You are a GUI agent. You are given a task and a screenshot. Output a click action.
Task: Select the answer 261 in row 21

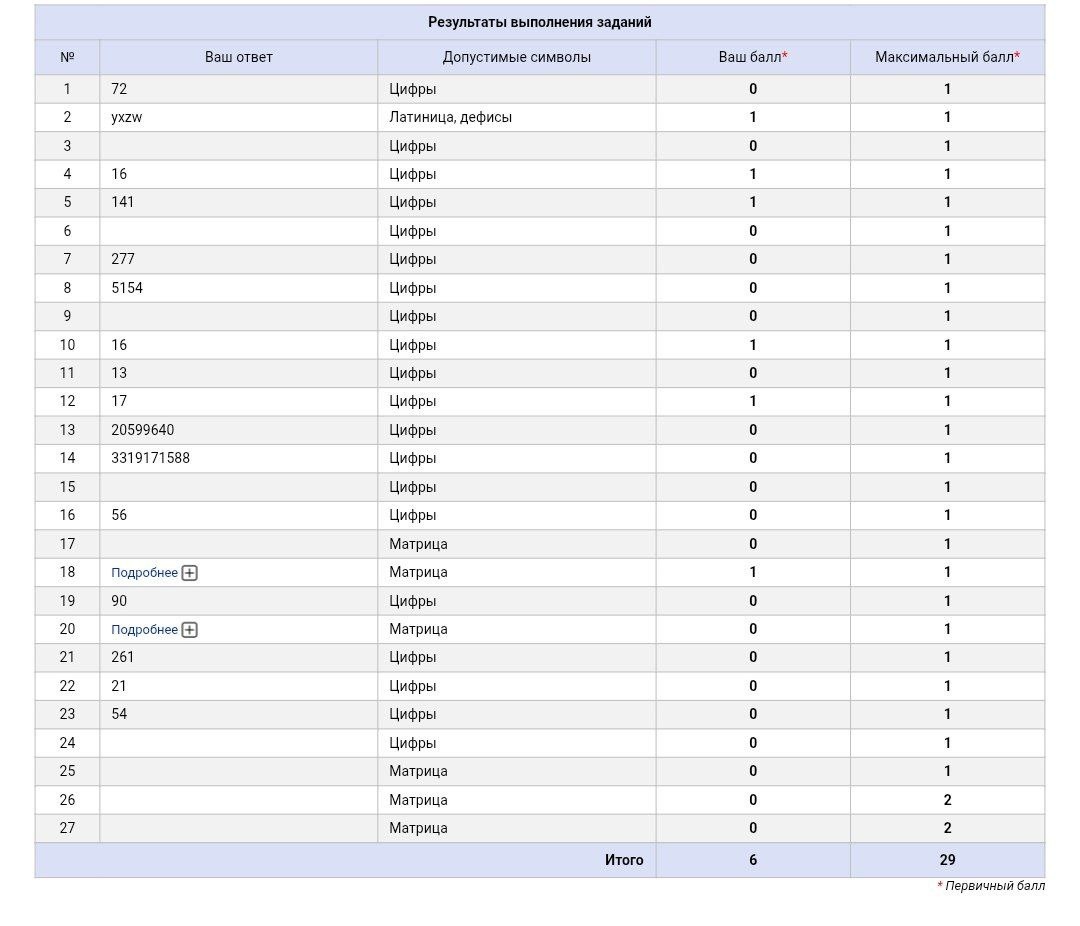click(x=123, y=657)
